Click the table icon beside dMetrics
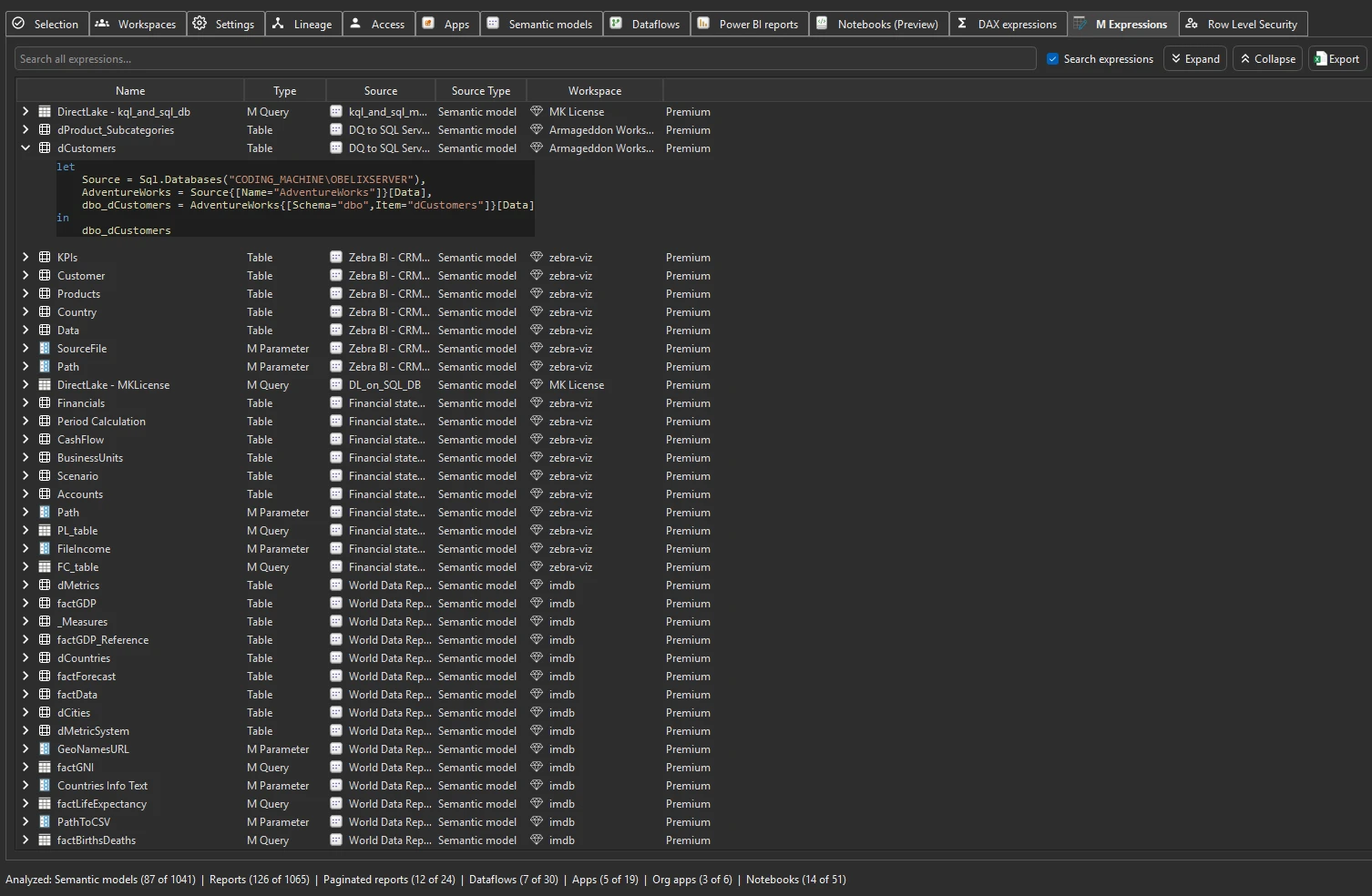The image size is (1372, 896). click(45, 585)
